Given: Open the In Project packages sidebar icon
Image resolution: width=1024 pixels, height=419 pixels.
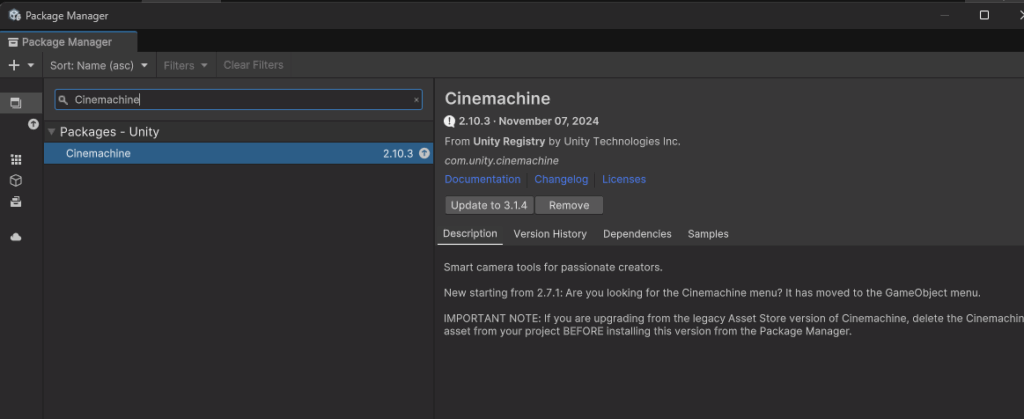Looking at the screenshot, I should pos(16,102).
